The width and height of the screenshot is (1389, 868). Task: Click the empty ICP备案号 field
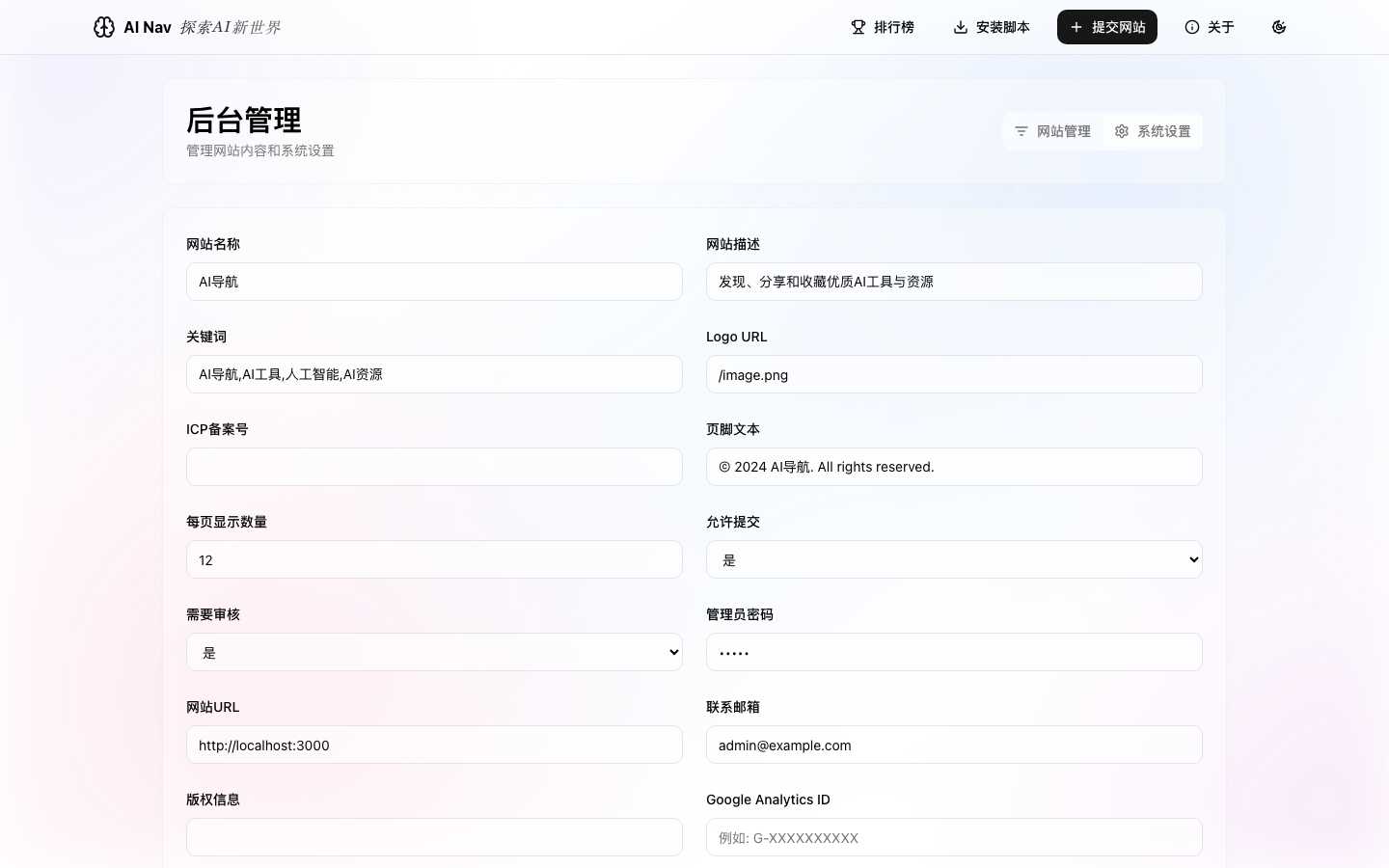tap(434, 467)
